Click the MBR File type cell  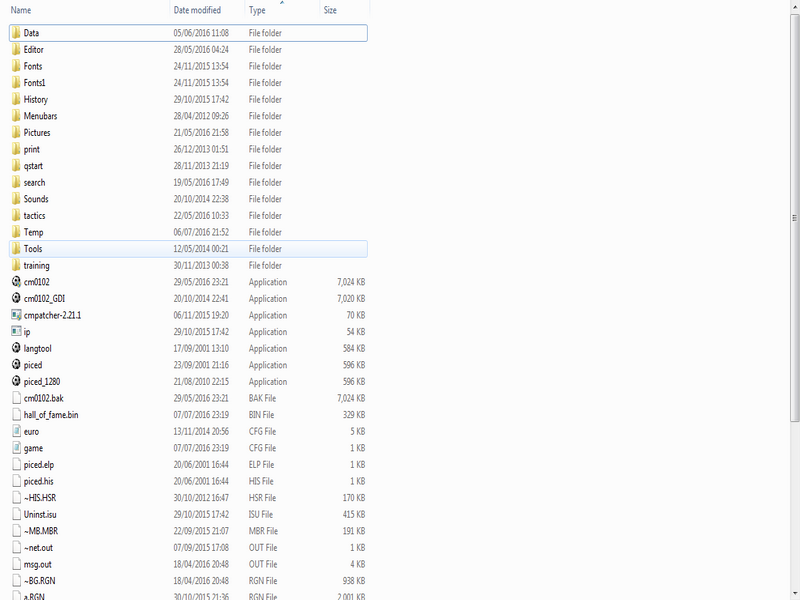[263, 531]
